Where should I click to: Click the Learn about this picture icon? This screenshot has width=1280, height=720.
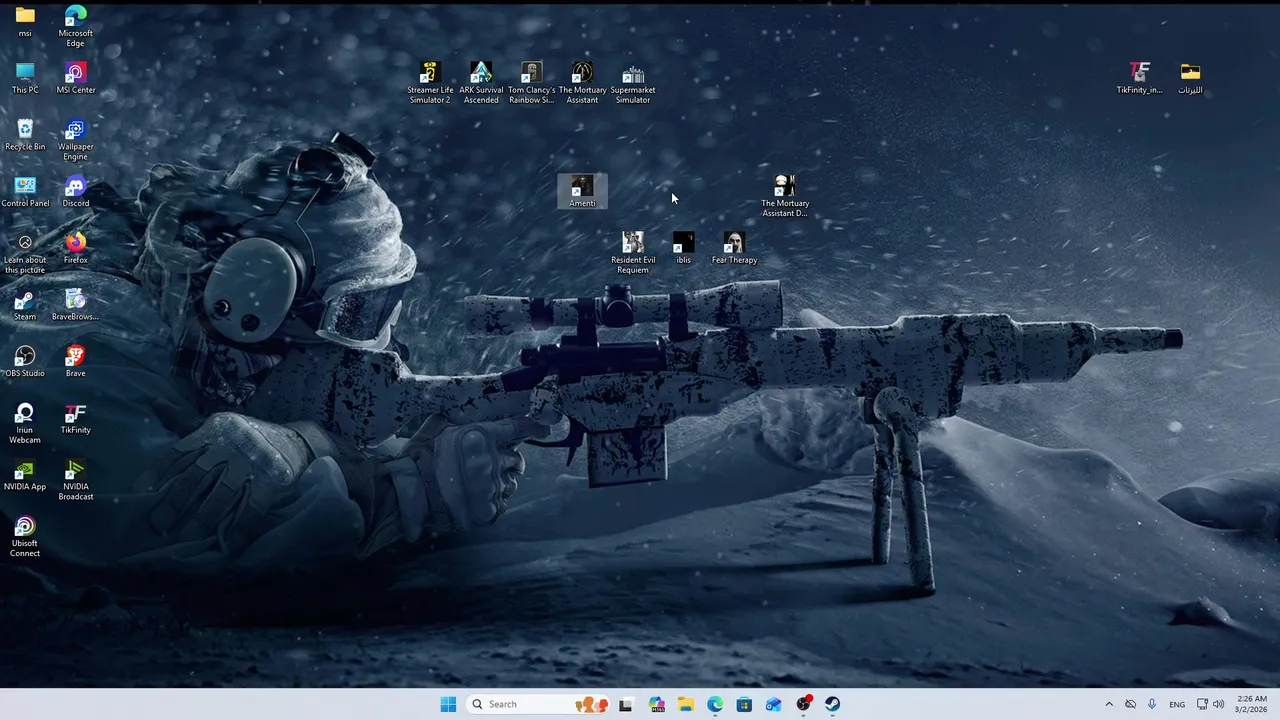coord(25,254)
